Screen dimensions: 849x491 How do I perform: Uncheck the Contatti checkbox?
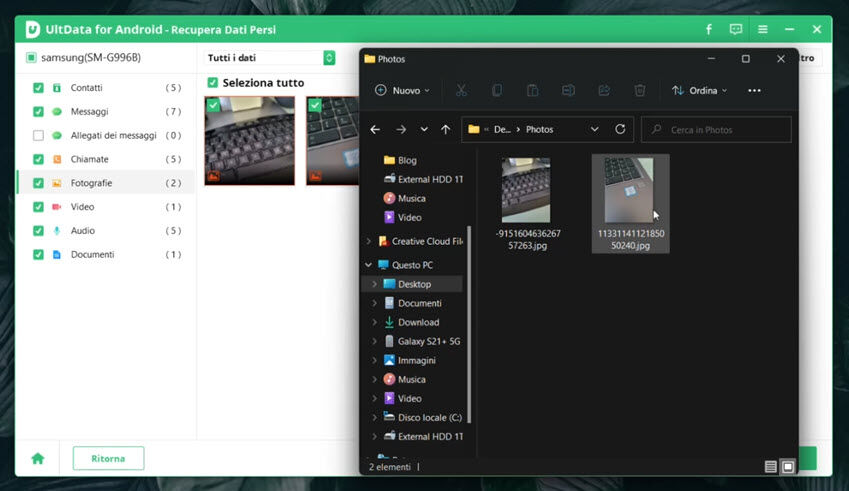[x=38, y=87]
